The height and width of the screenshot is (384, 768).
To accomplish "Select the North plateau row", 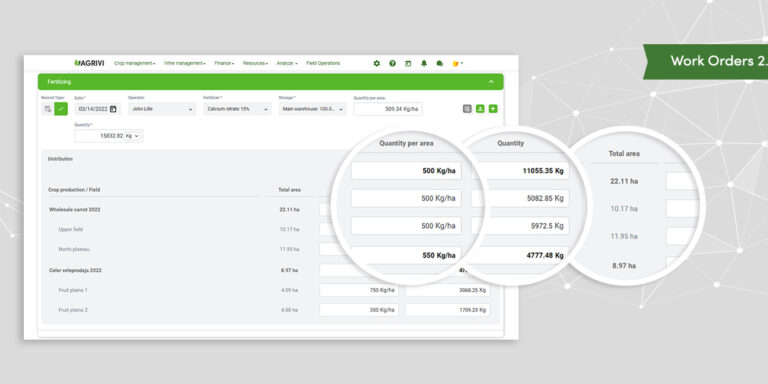I will 74,249.
